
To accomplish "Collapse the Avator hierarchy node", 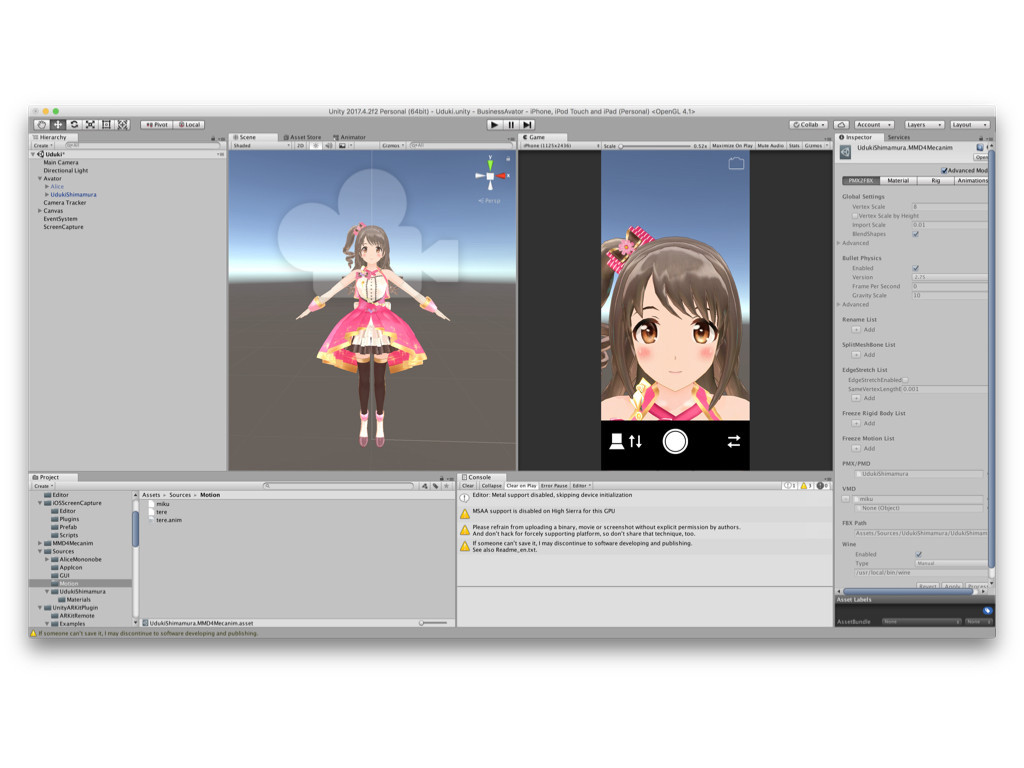I will click(40, 178).
